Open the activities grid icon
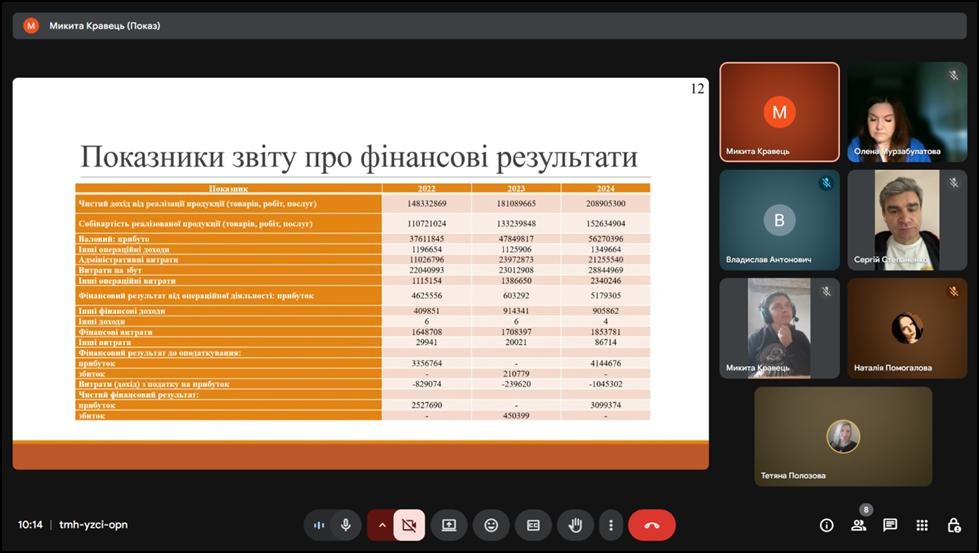The width and height of the screenshot is (979, 553). click(922, 525)
